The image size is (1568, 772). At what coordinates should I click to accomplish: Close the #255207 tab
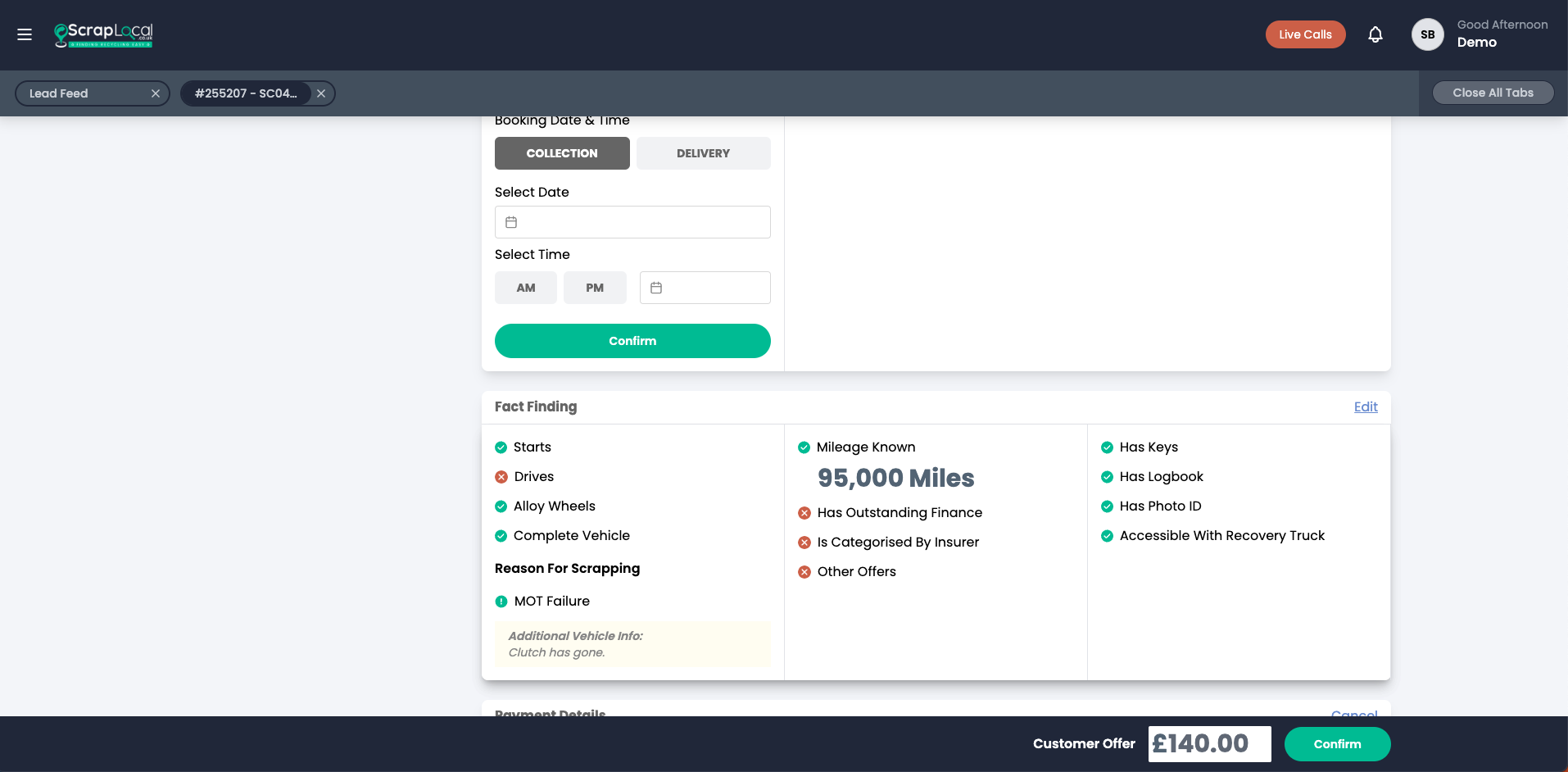321,93
